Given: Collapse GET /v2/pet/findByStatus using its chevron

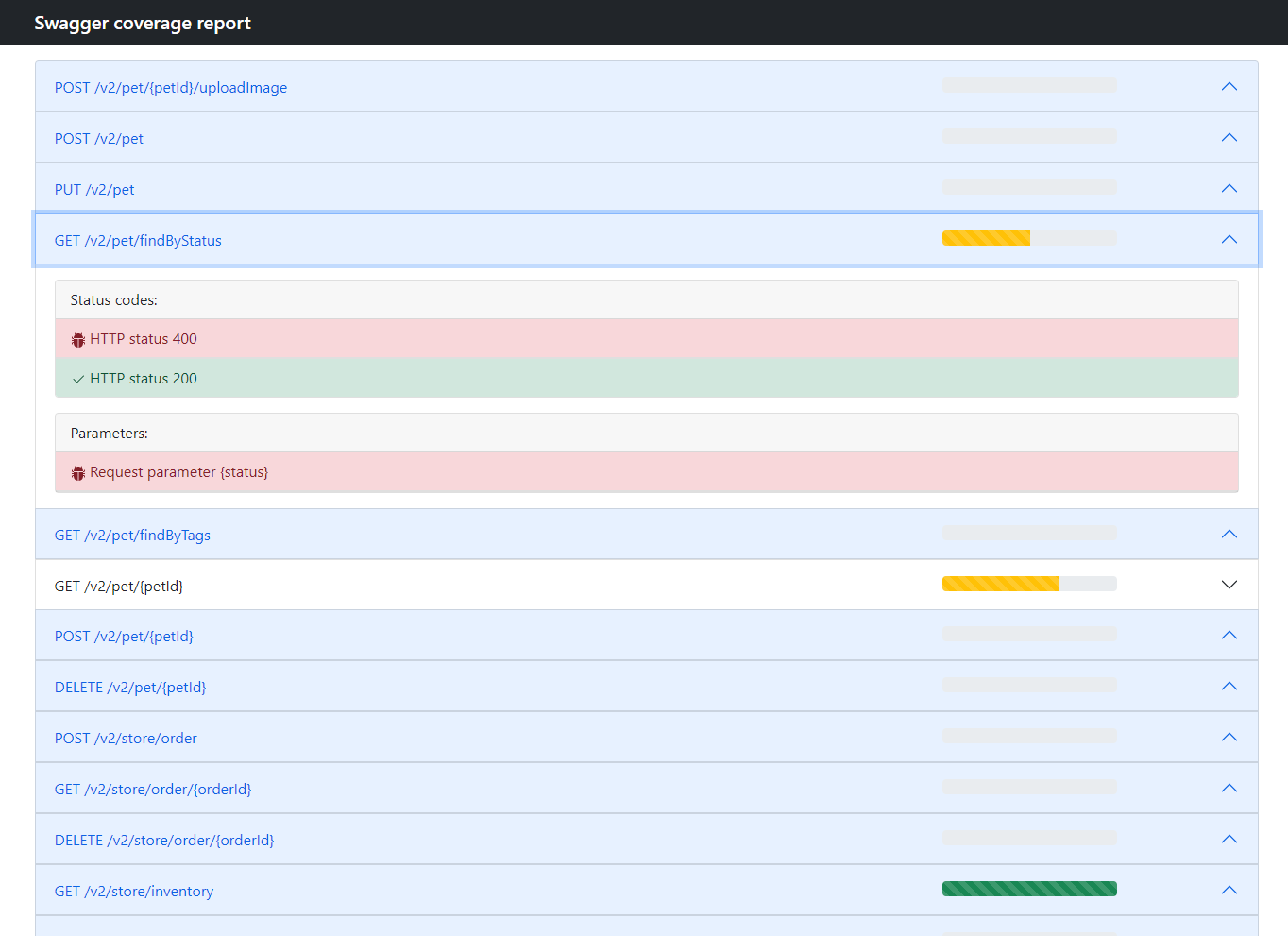Looking at the screenshot, I should tap(1229, 240).
